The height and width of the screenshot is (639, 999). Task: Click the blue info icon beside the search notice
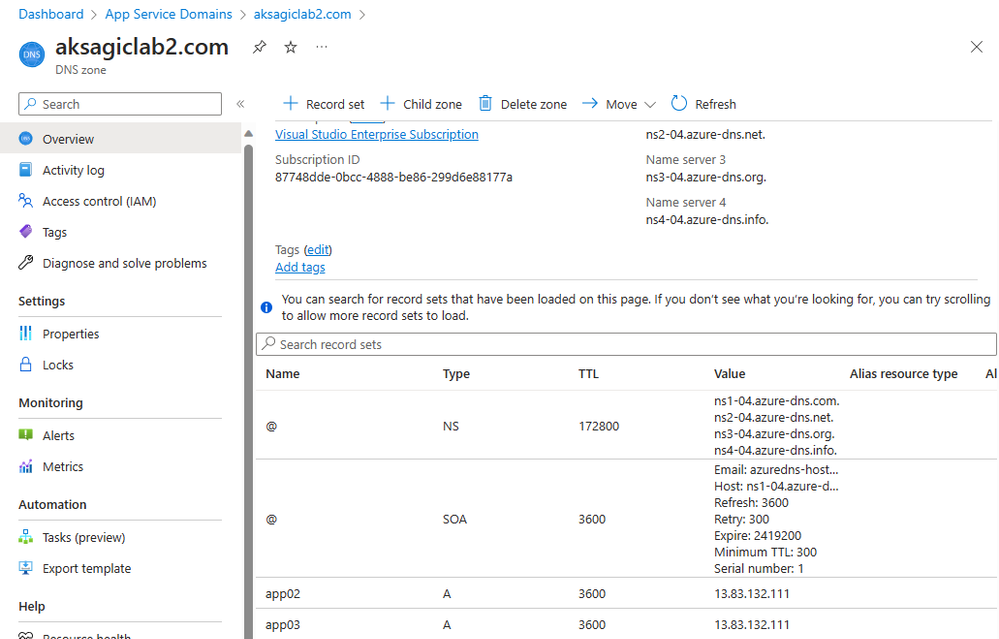266,308
